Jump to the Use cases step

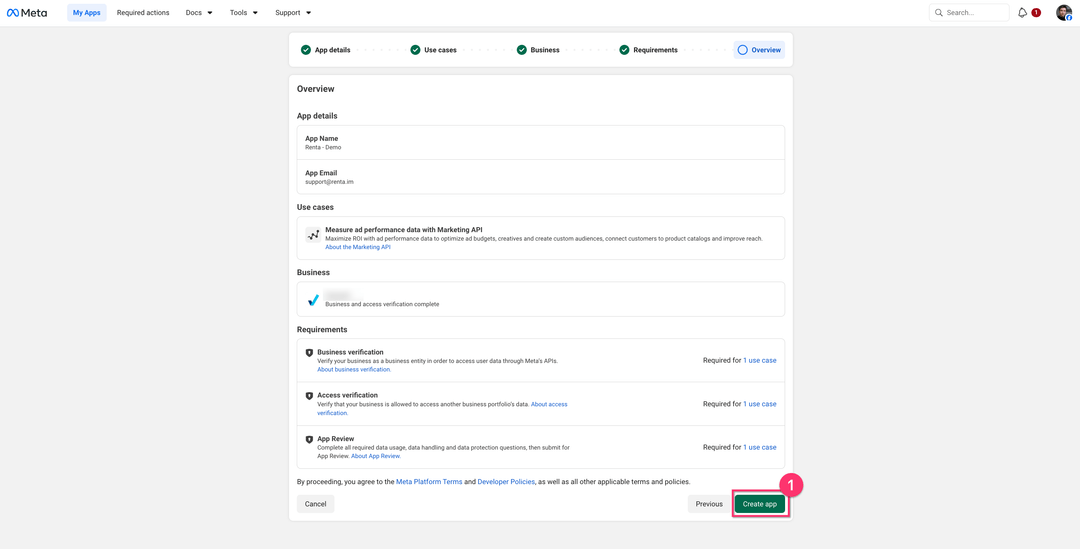click(x=440, y=50)
